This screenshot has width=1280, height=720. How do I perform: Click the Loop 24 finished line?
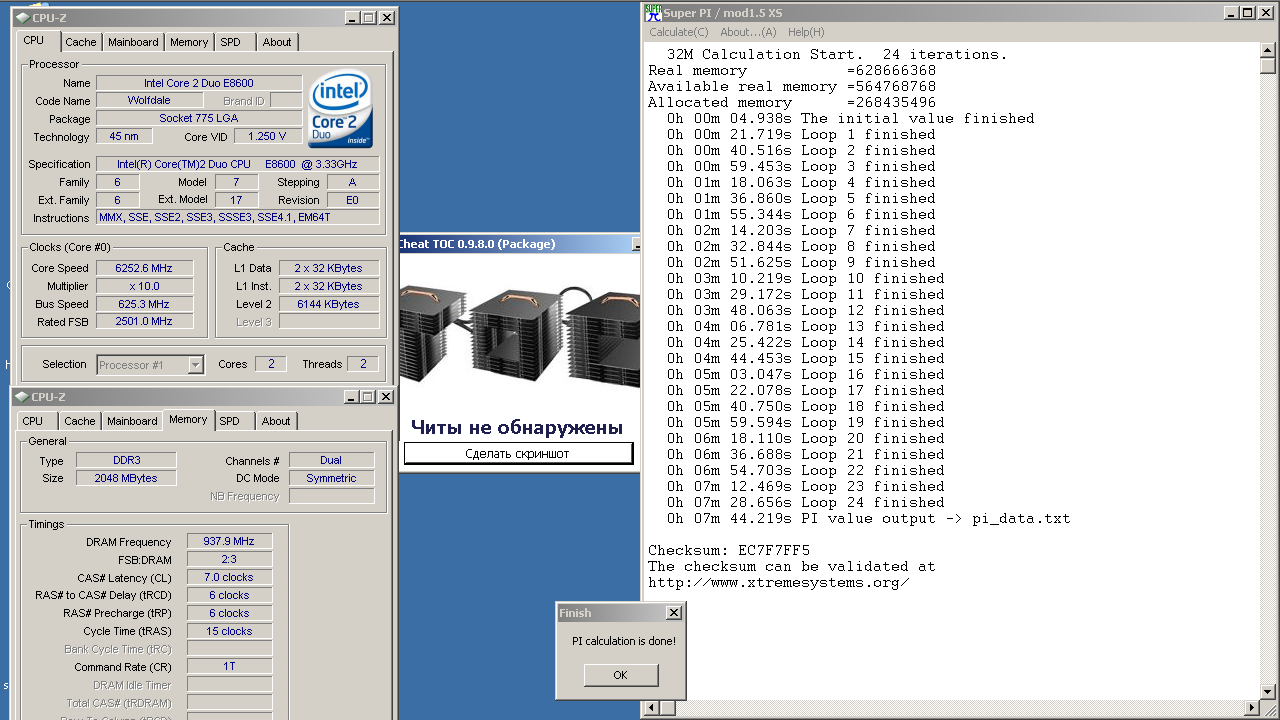tap(806, 503)
